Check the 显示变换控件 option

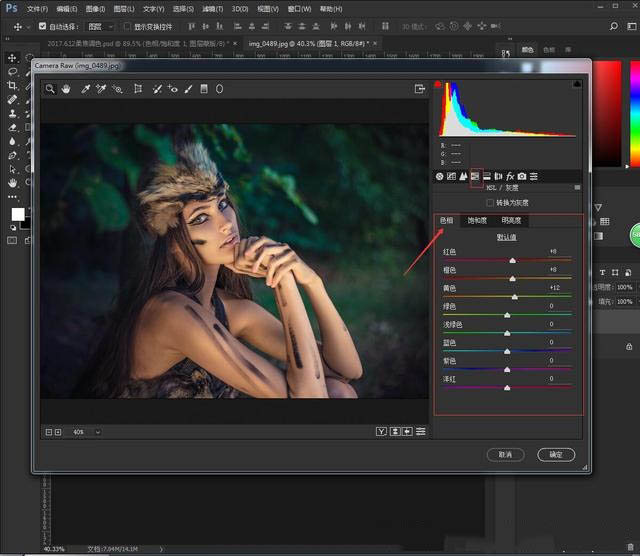127,26
